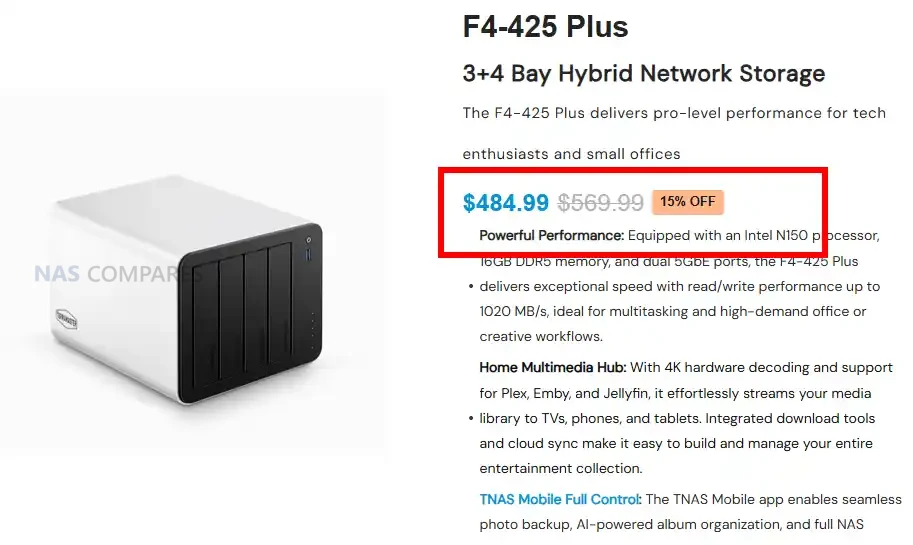Click the $484.99 sale price
Screen dimensions: 913x545
(506, 203)
